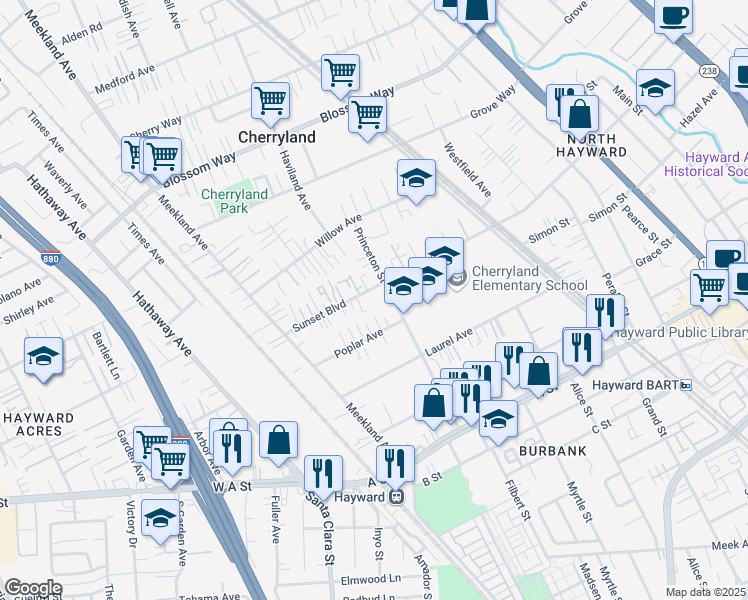Click the Grace St street label
Image resolution: width=748 pixels, height=600 pixels.
(x=654, y=253)
